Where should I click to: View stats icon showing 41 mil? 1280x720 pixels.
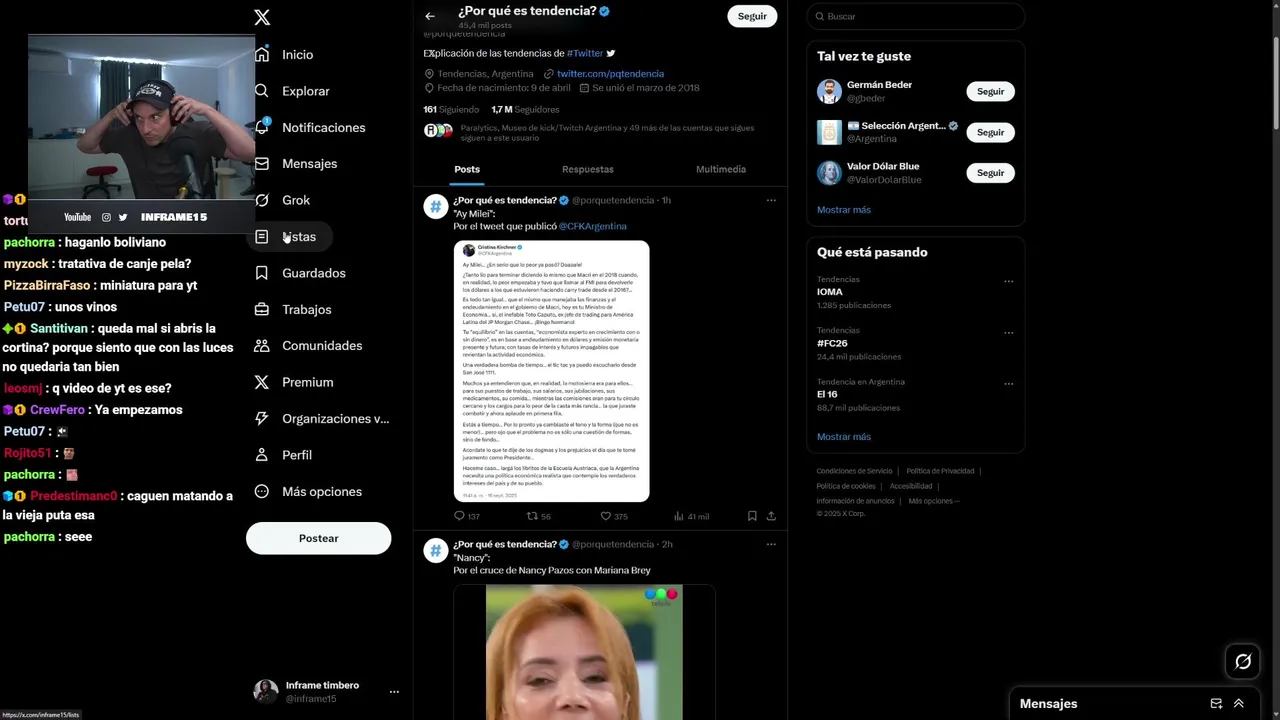679,516
